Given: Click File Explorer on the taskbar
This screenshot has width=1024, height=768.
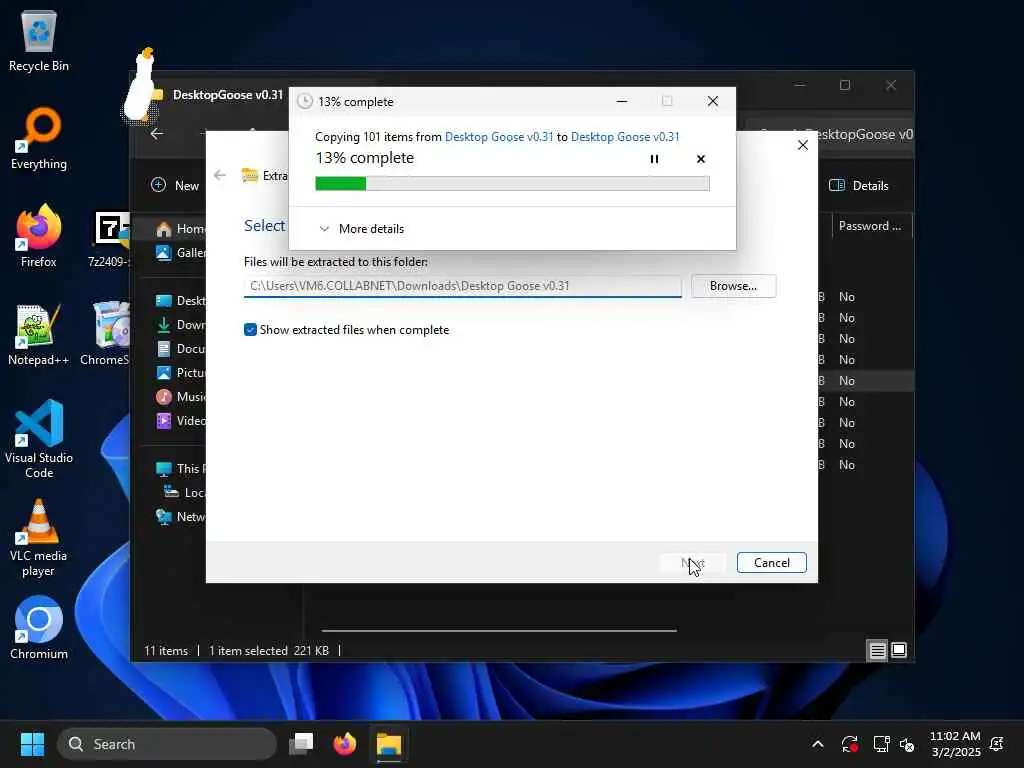Looking at the screenshot, I should coord(389,744).
